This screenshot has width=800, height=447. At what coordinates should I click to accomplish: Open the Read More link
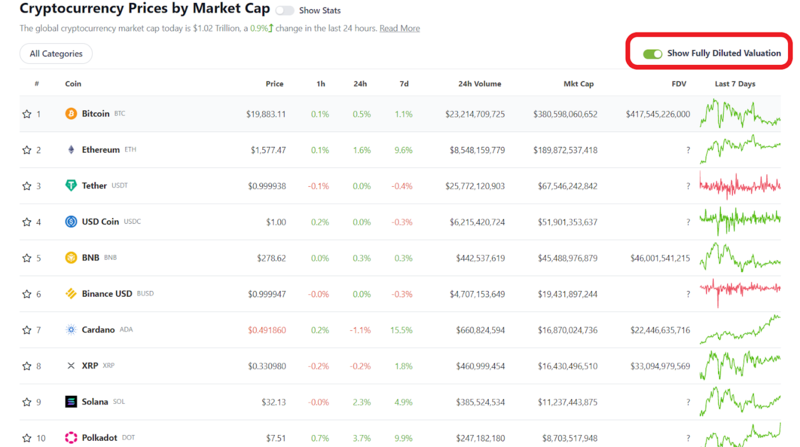click(399, 28)
